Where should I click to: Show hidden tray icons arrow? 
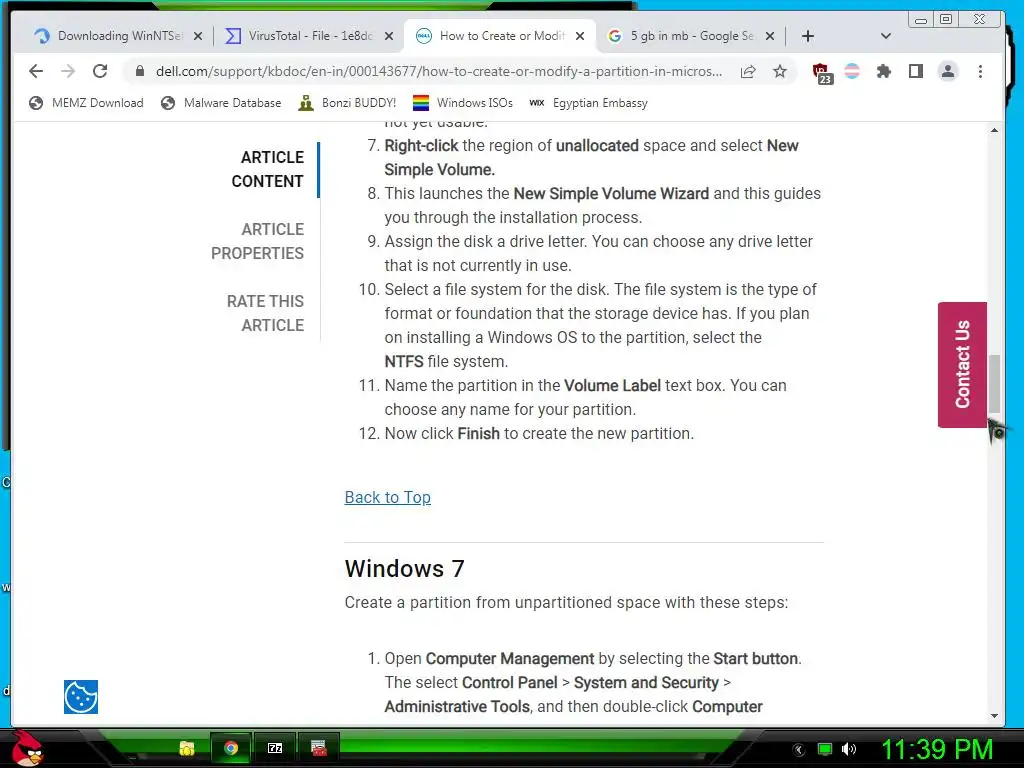pos(798,750)
